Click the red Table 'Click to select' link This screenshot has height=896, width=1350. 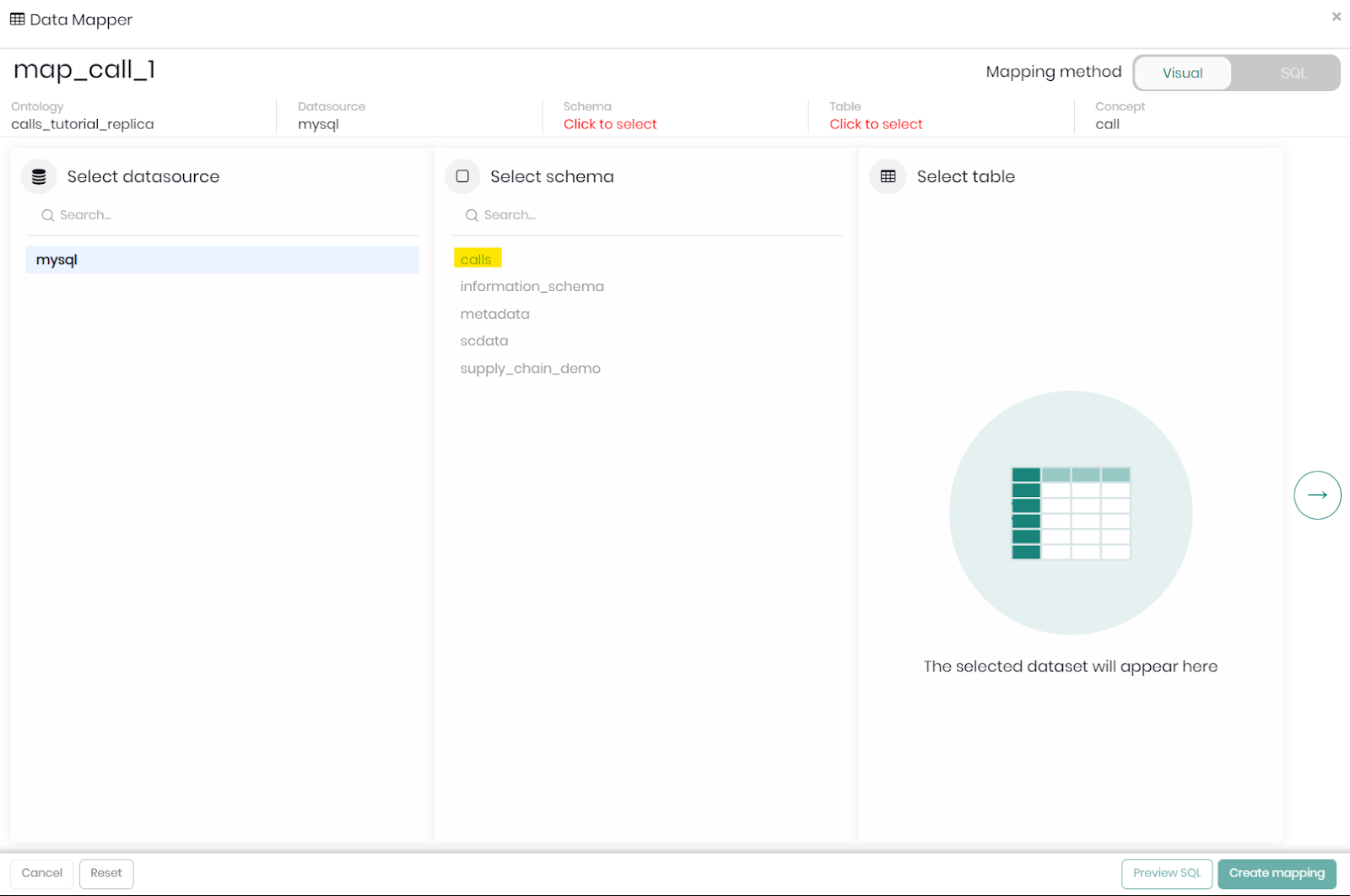coord(875,125)
